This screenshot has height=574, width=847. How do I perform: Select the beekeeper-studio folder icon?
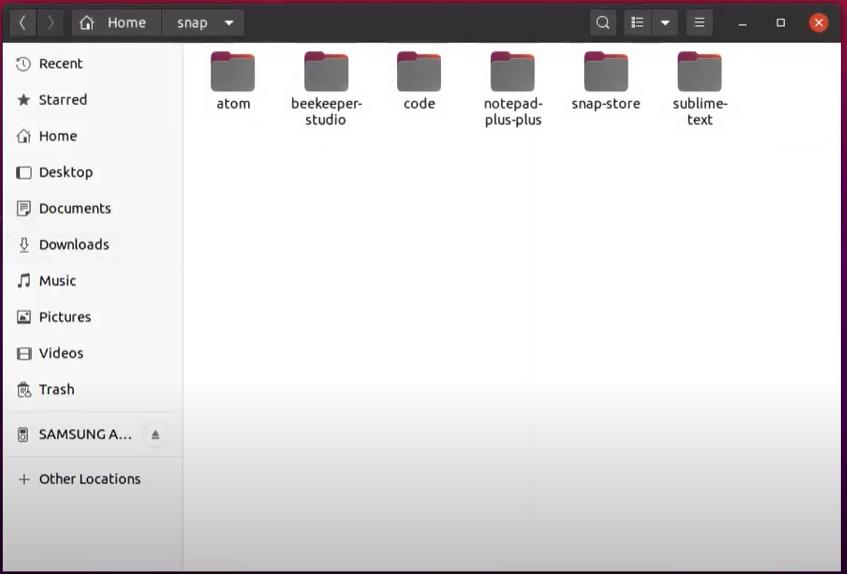click(x=326, y=71)
